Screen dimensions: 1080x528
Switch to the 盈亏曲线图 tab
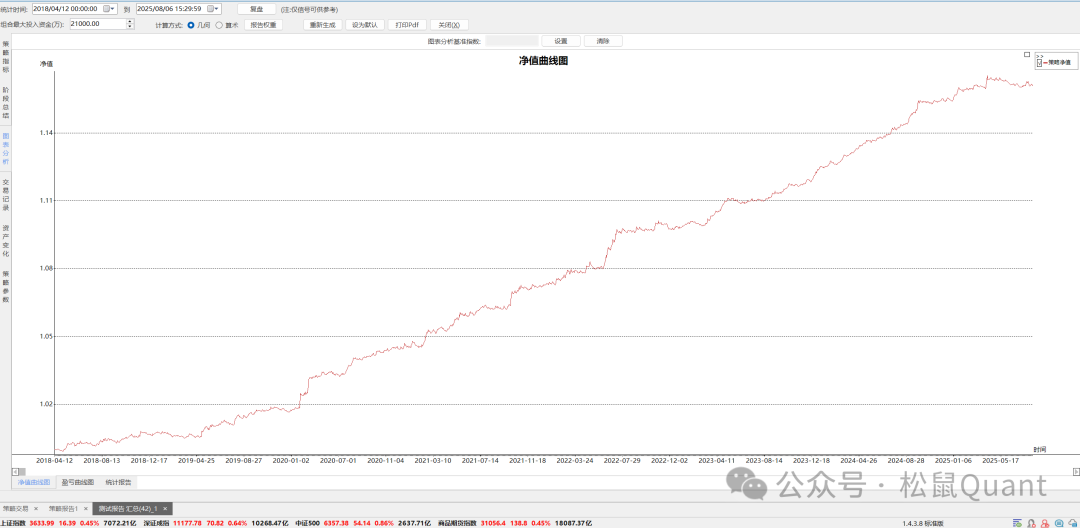(x=78, y=482)
